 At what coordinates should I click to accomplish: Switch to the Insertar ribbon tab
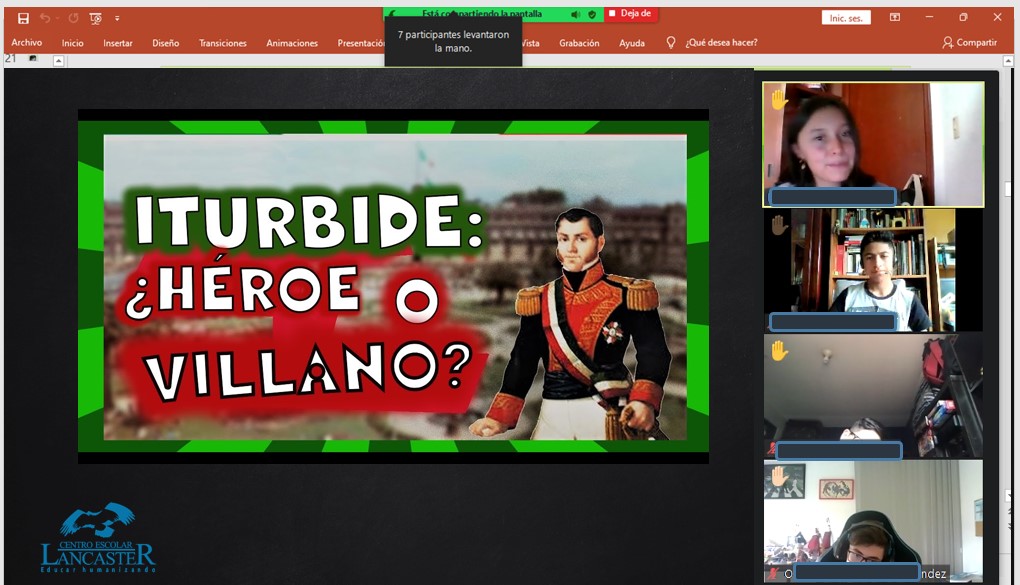[118, 43]
